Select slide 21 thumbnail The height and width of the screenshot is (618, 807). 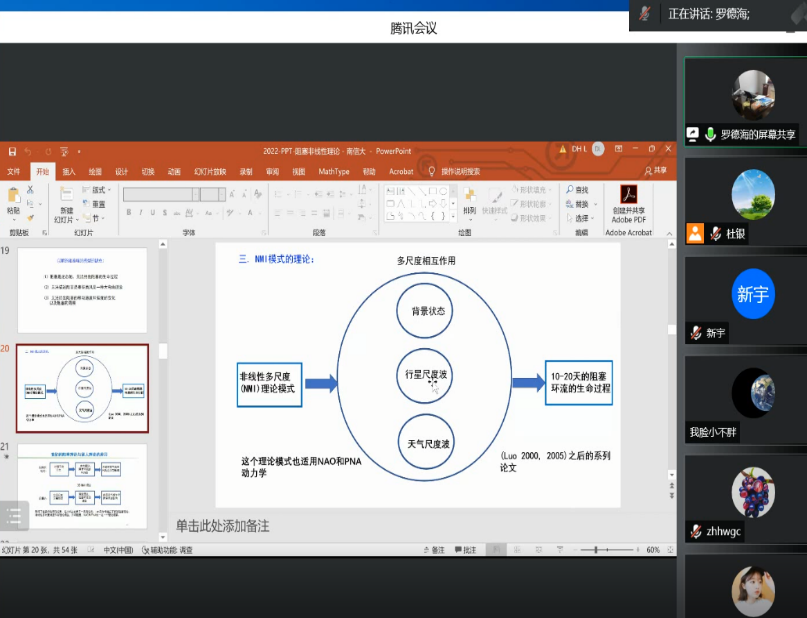pyautogui.click(x=82, y=486)
